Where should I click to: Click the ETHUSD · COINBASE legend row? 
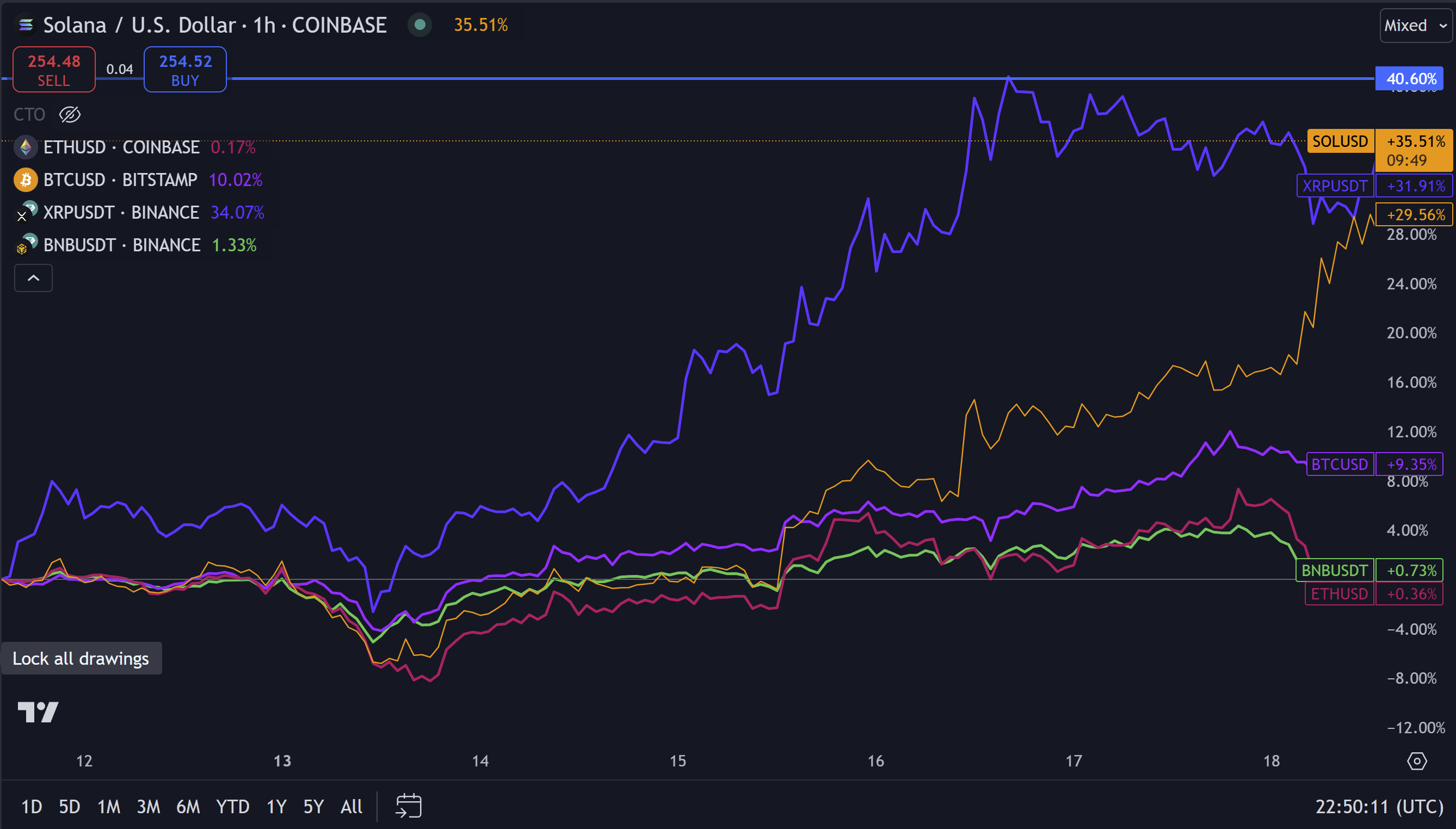[135, 147]
